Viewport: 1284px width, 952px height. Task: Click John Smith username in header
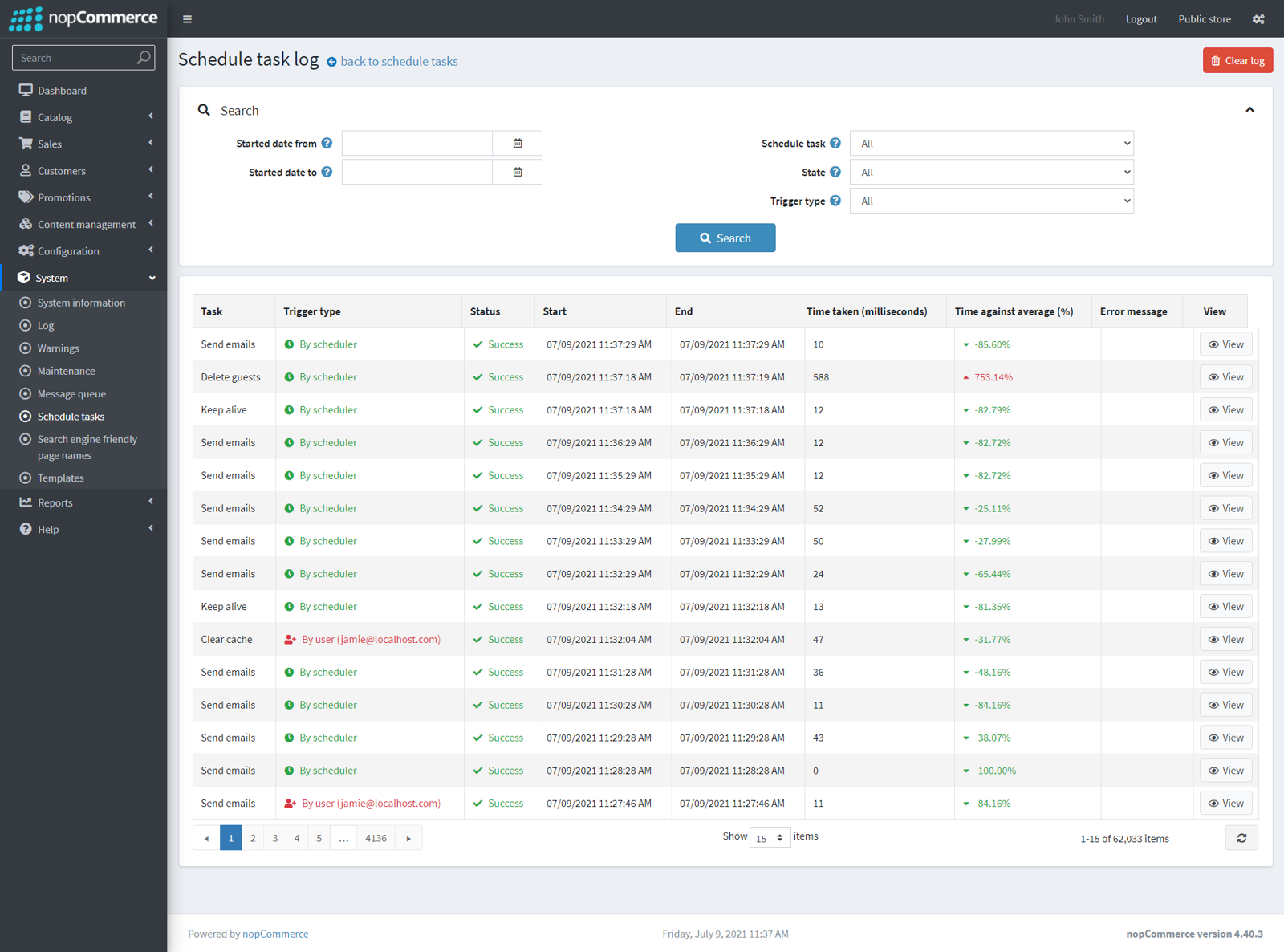pyautogui.click(x=1079, y=19)
